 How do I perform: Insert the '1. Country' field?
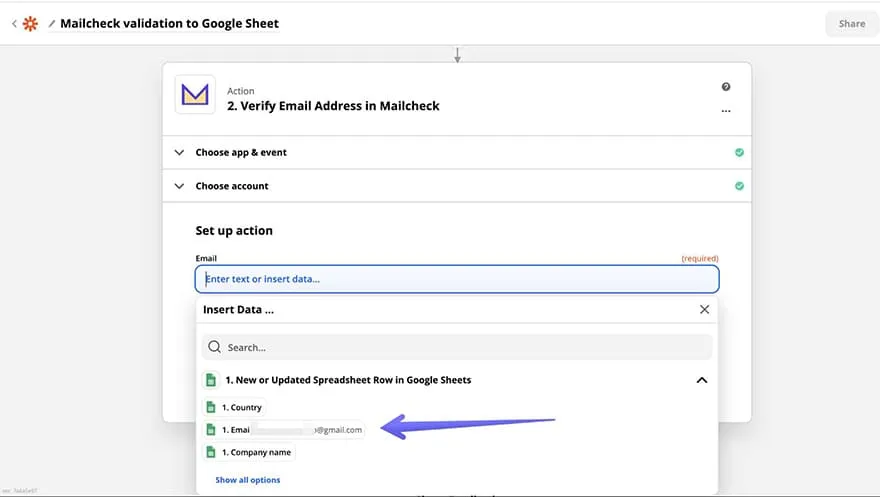pos(234,407)
